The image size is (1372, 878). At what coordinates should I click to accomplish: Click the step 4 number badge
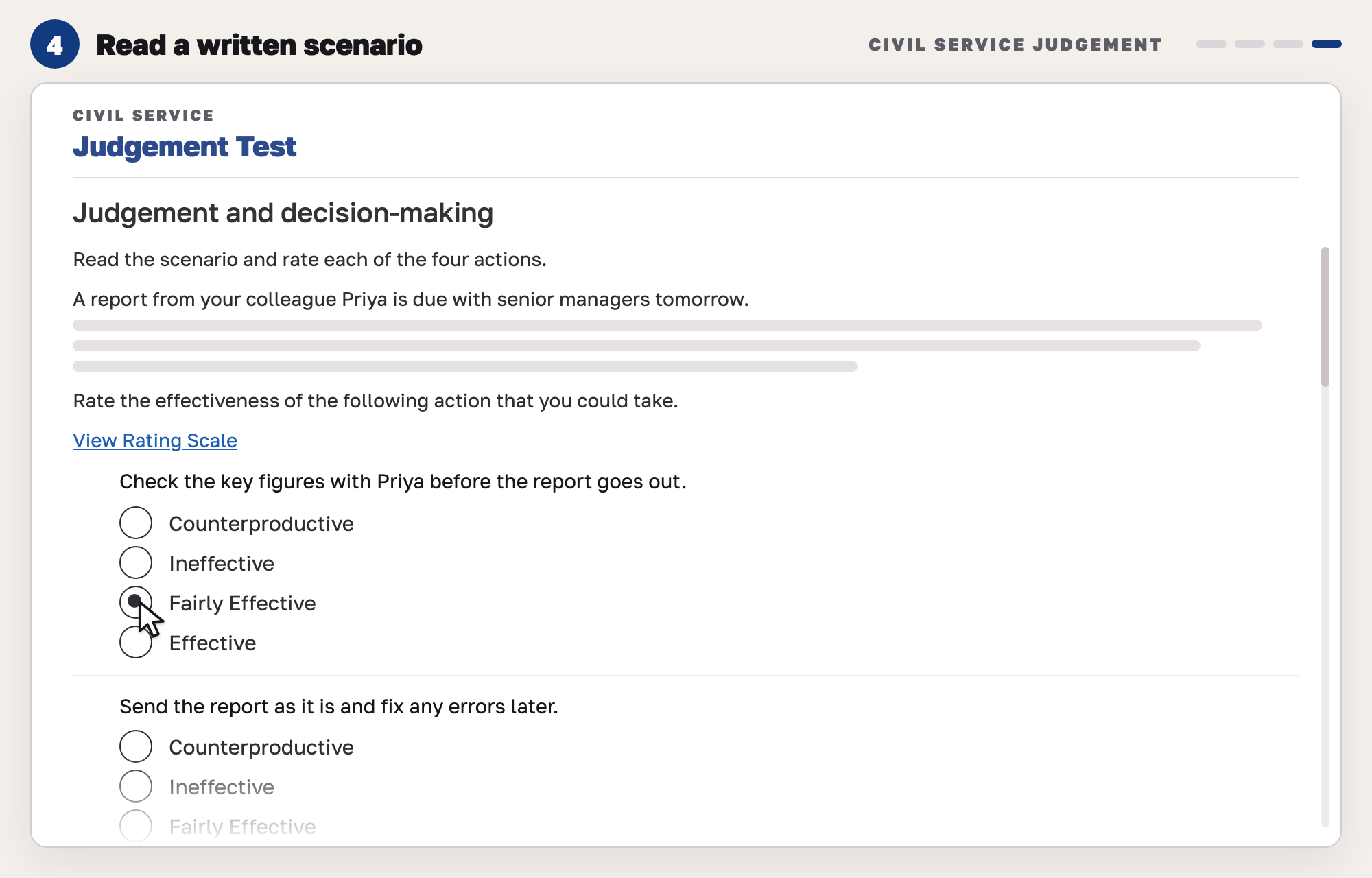click(55, 45)
